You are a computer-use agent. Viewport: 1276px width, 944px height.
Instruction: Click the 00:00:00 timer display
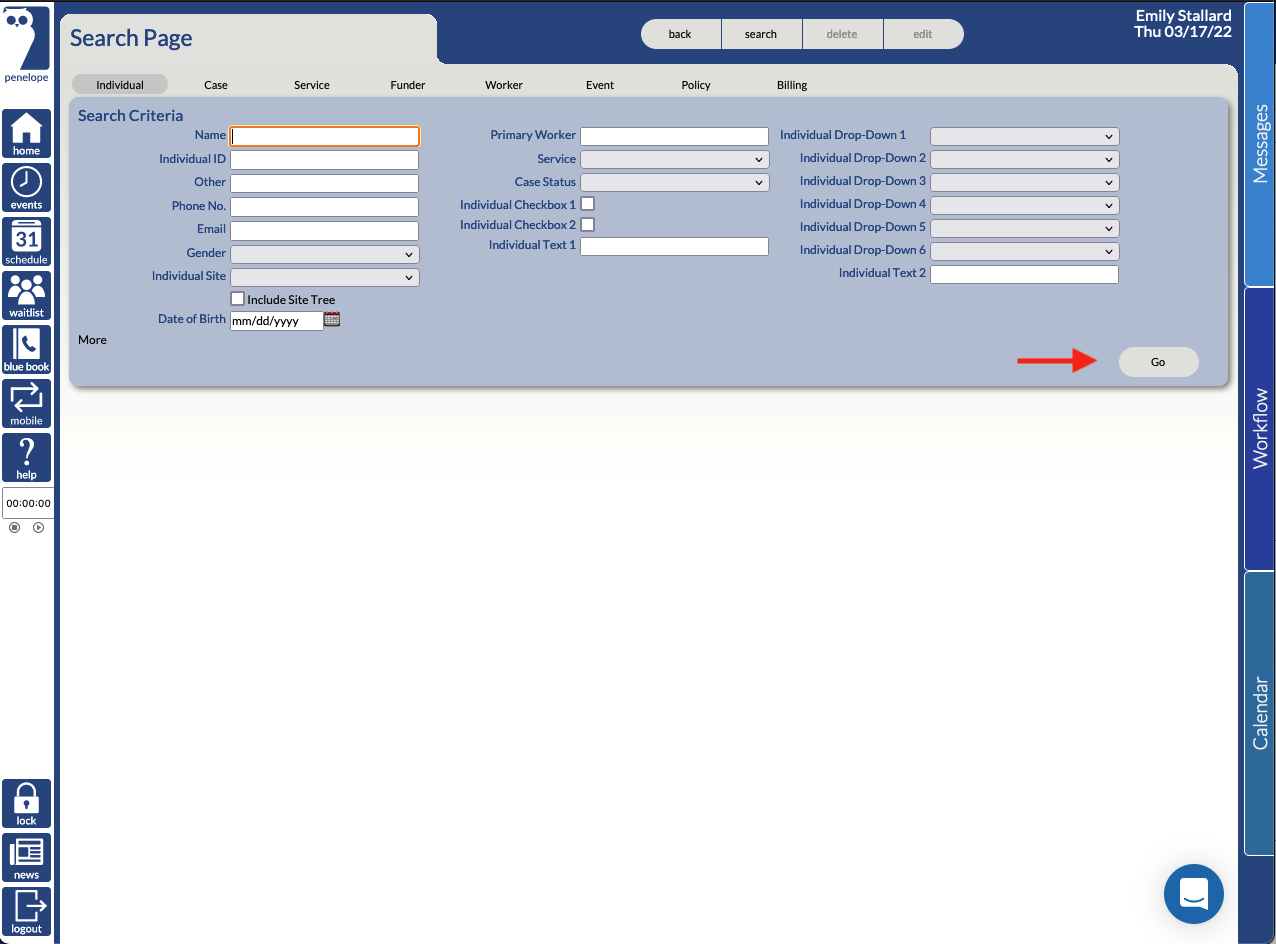27,503
